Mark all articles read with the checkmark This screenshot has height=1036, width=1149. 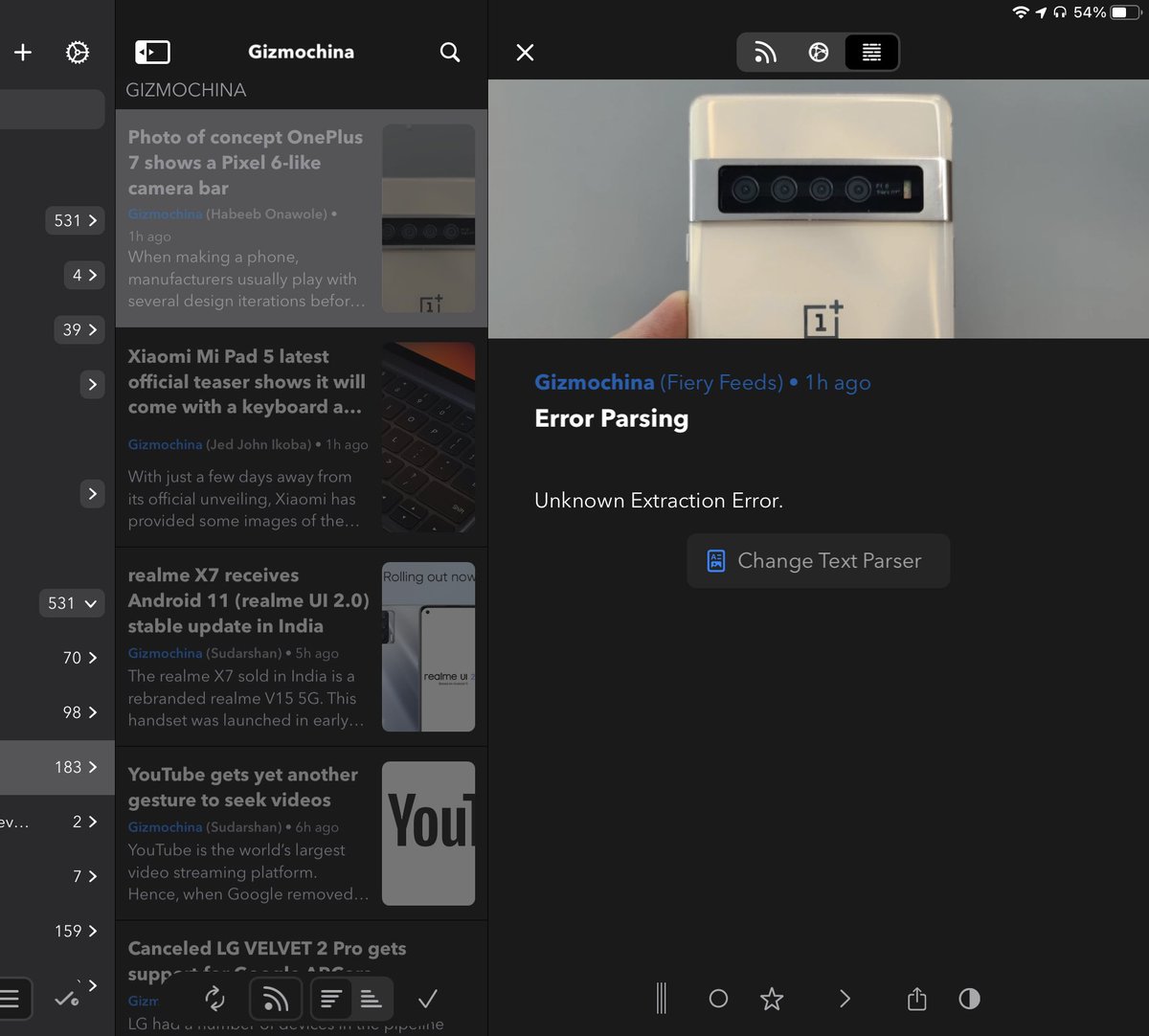point(428,1000)
